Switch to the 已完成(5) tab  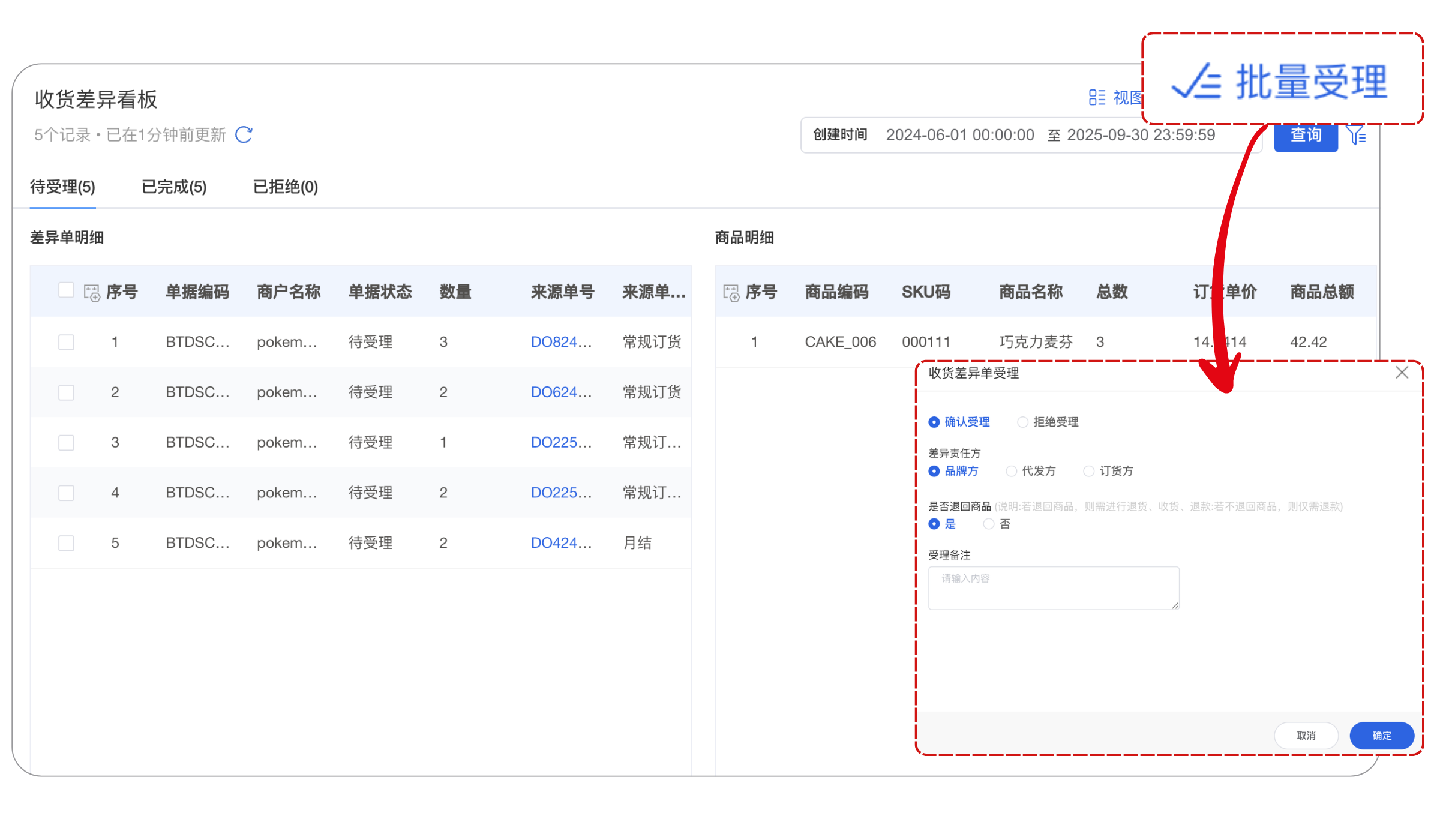pyautogui.click(x=174, y=187)
